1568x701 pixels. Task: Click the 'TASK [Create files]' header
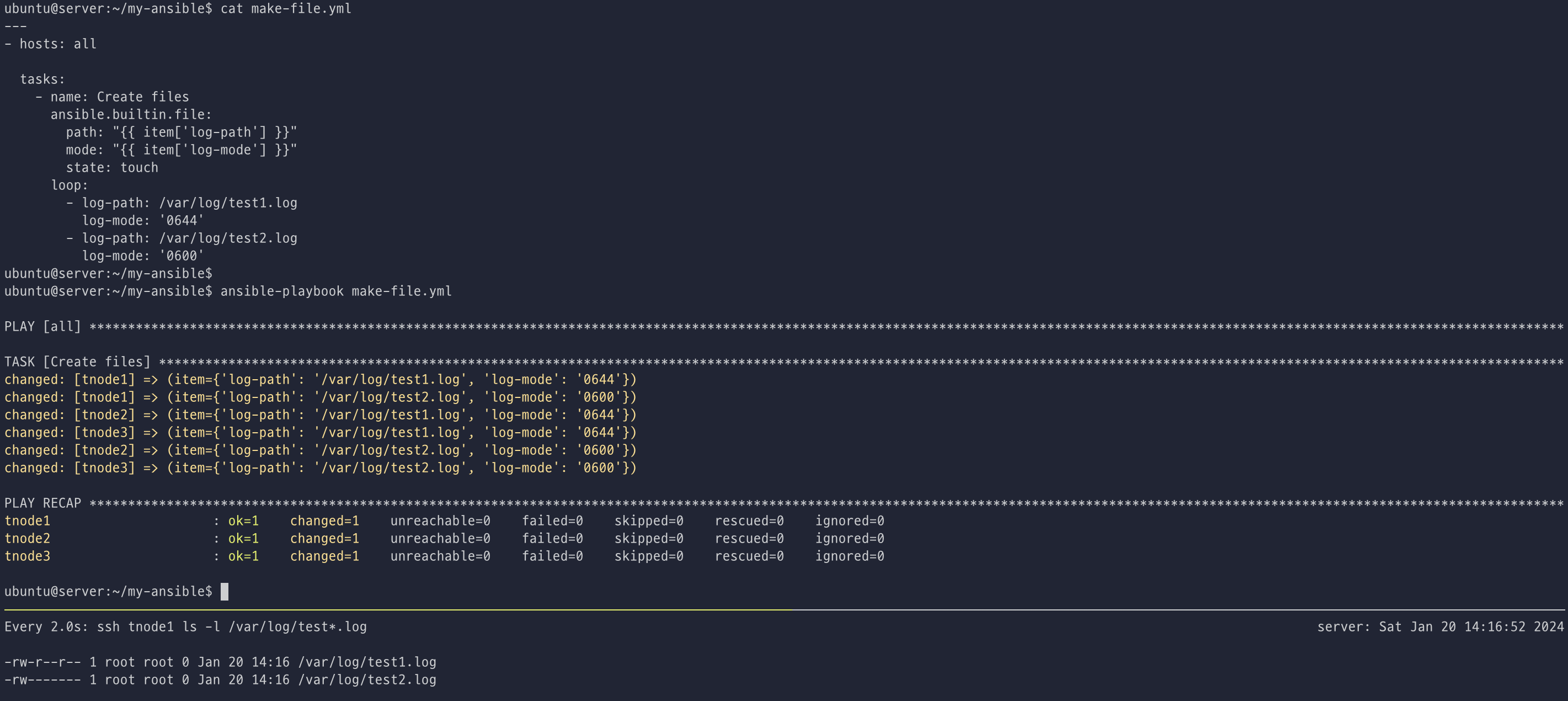[x=77, y=362]
